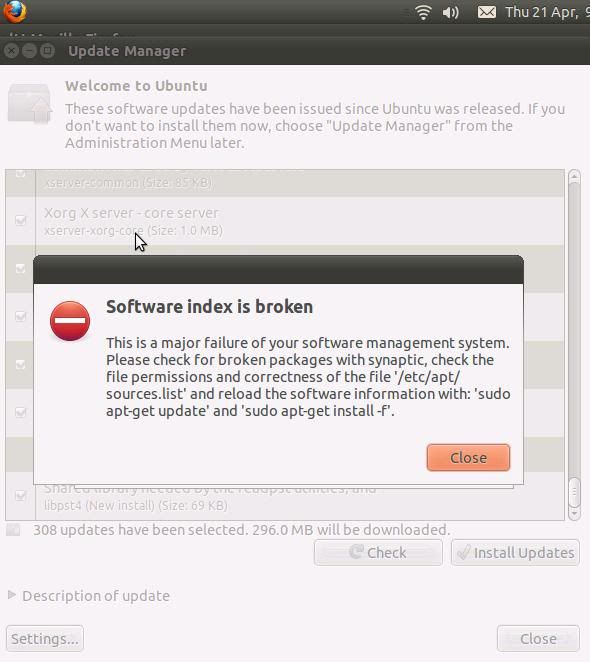
Task: Select the Xorg X server list row
Action: [285, 221]
